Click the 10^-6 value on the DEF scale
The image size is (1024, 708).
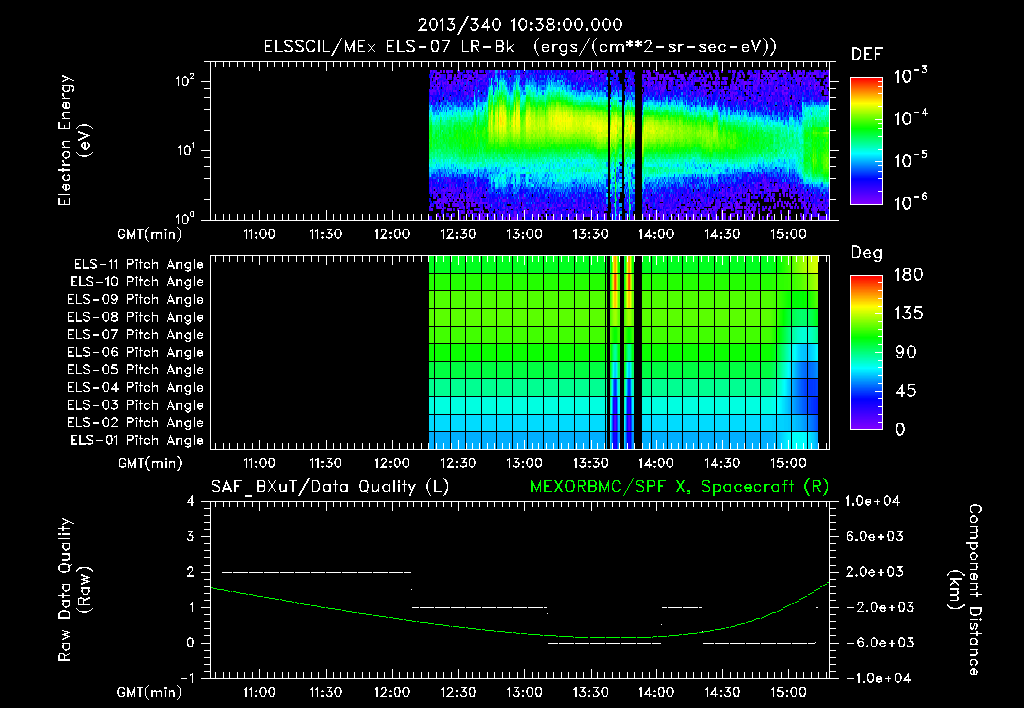coord(910,202)
